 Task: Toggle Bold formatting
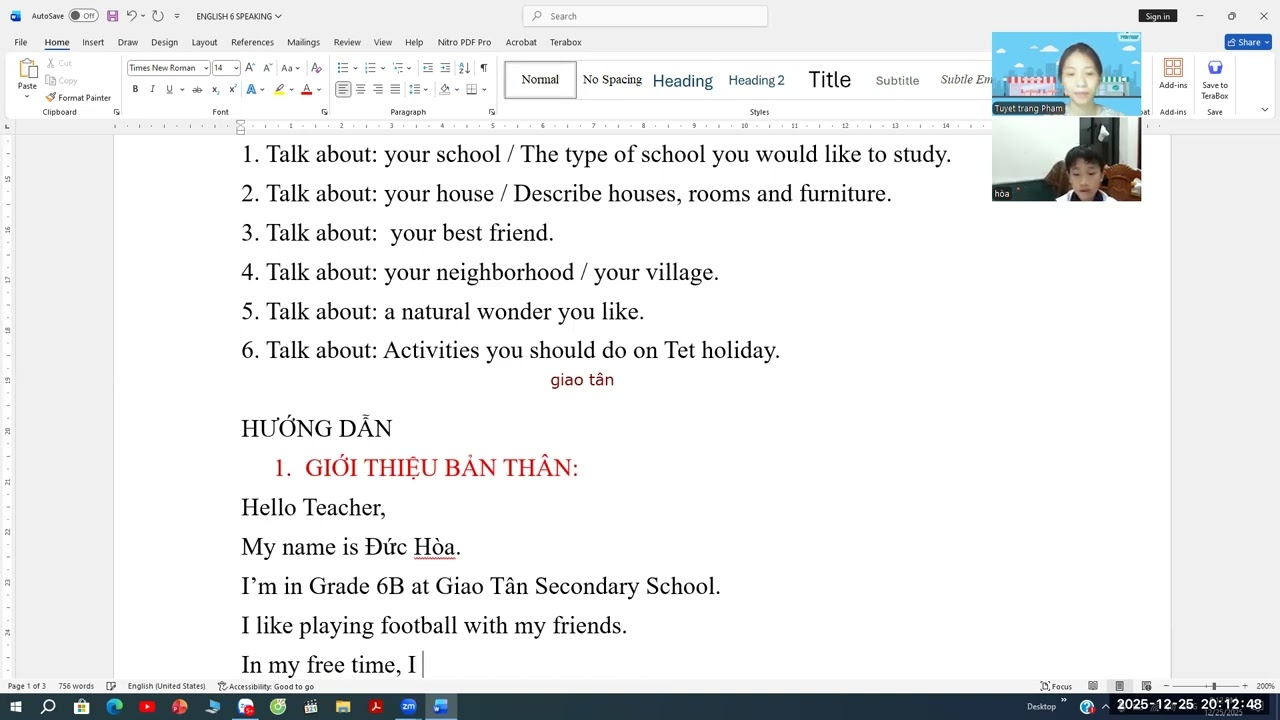tap(135, 90)
